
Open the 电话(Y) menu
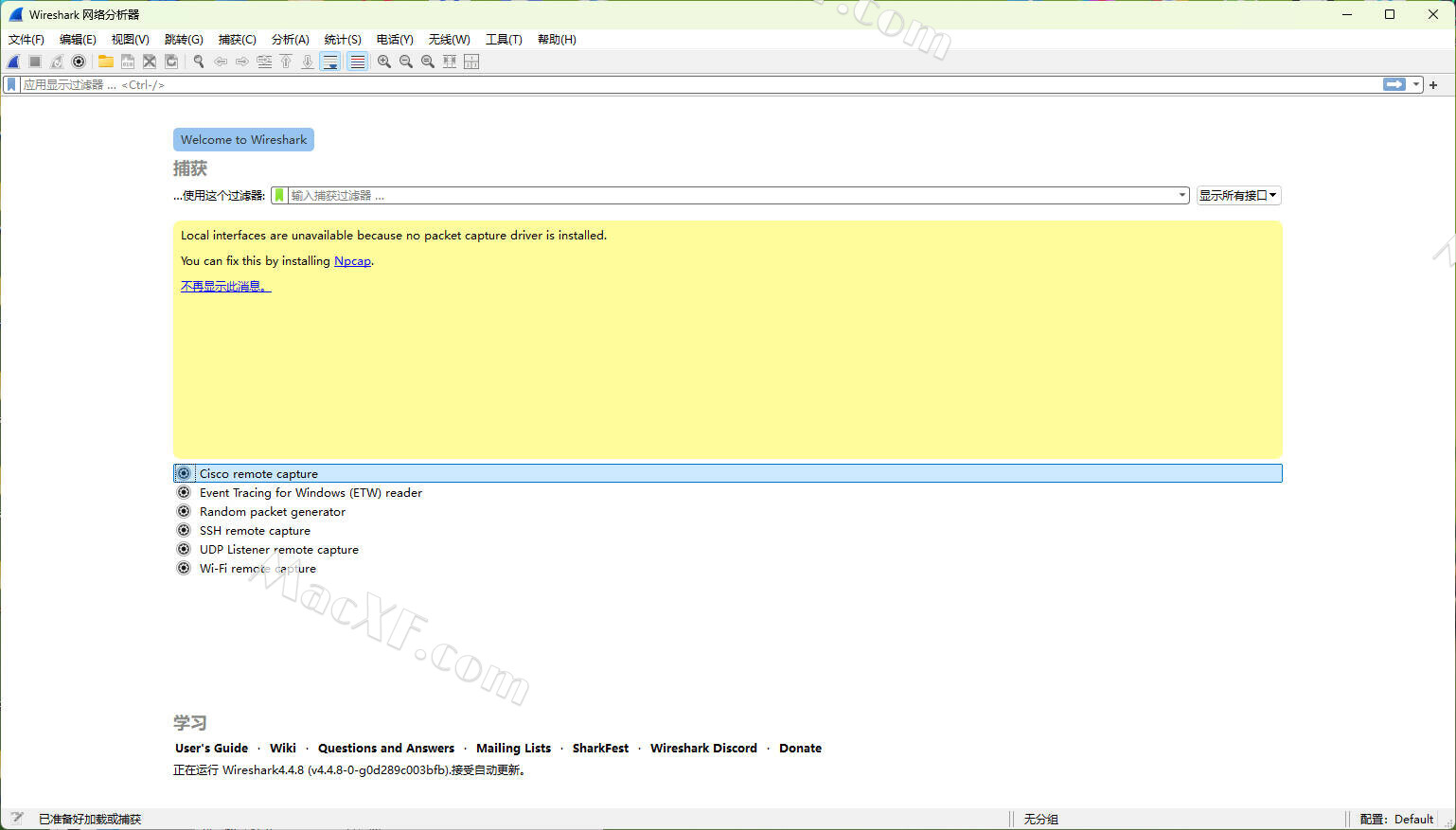click(395, 39)
